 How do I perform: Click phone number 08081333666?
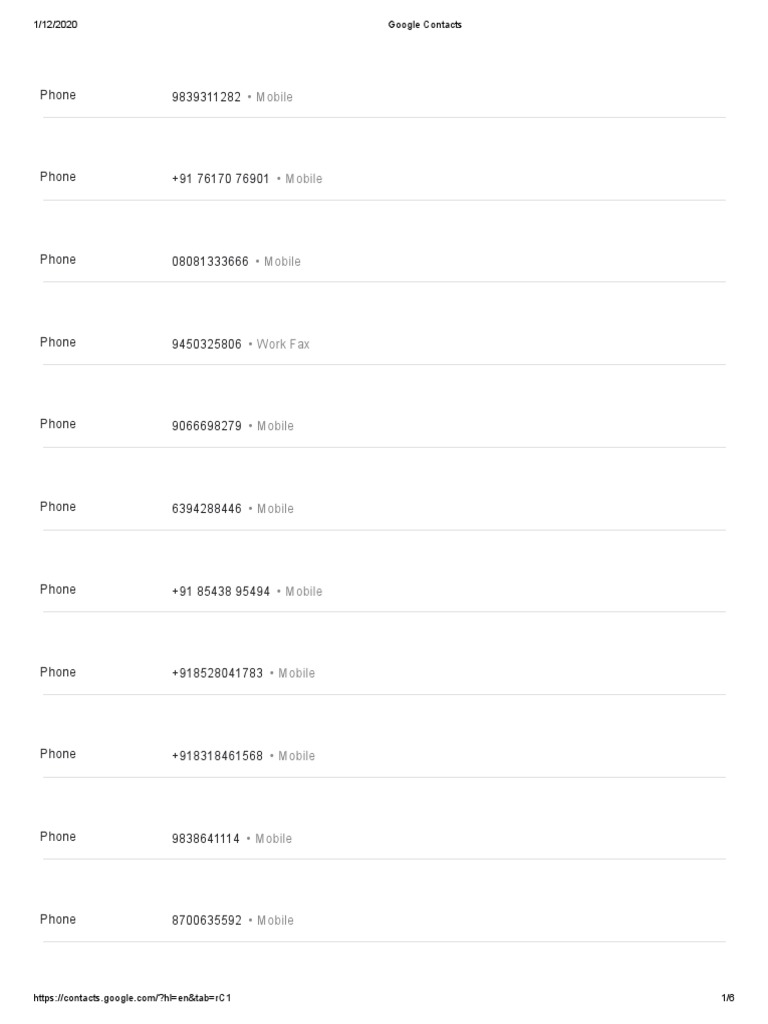click(x=210, y=262)
